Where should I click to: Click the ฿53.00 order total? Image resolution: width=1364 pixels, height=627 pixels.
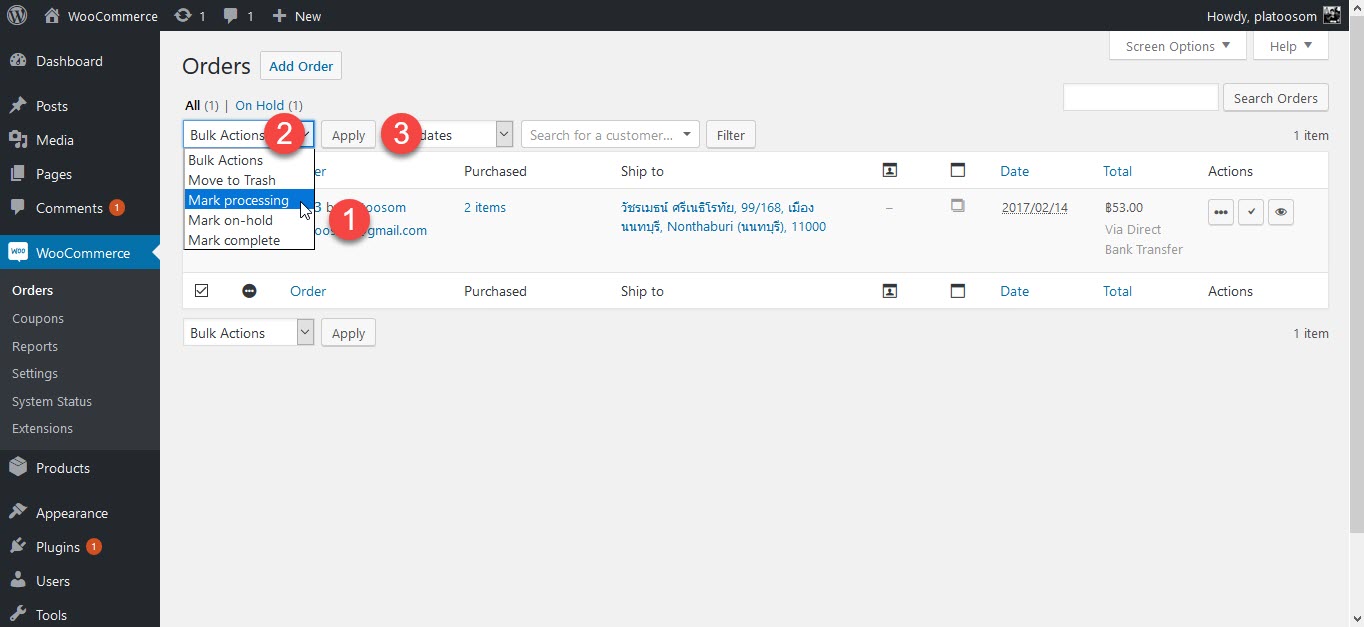click(1124, 207)
